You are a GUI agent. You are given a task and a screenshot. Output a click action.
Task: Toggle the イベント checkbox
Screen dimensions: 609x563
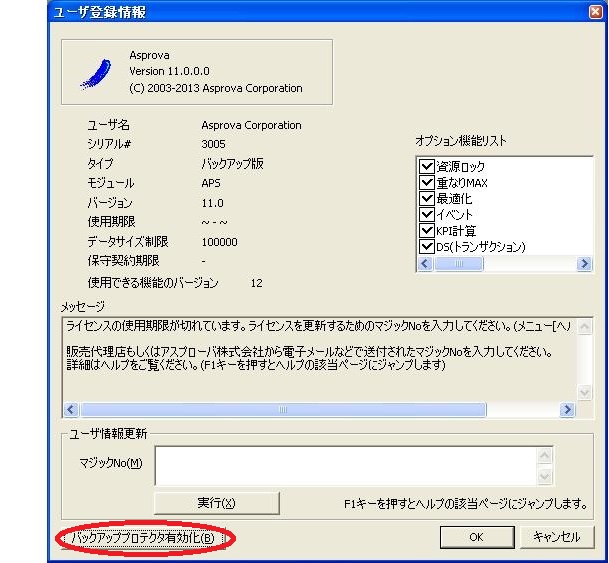426,214
